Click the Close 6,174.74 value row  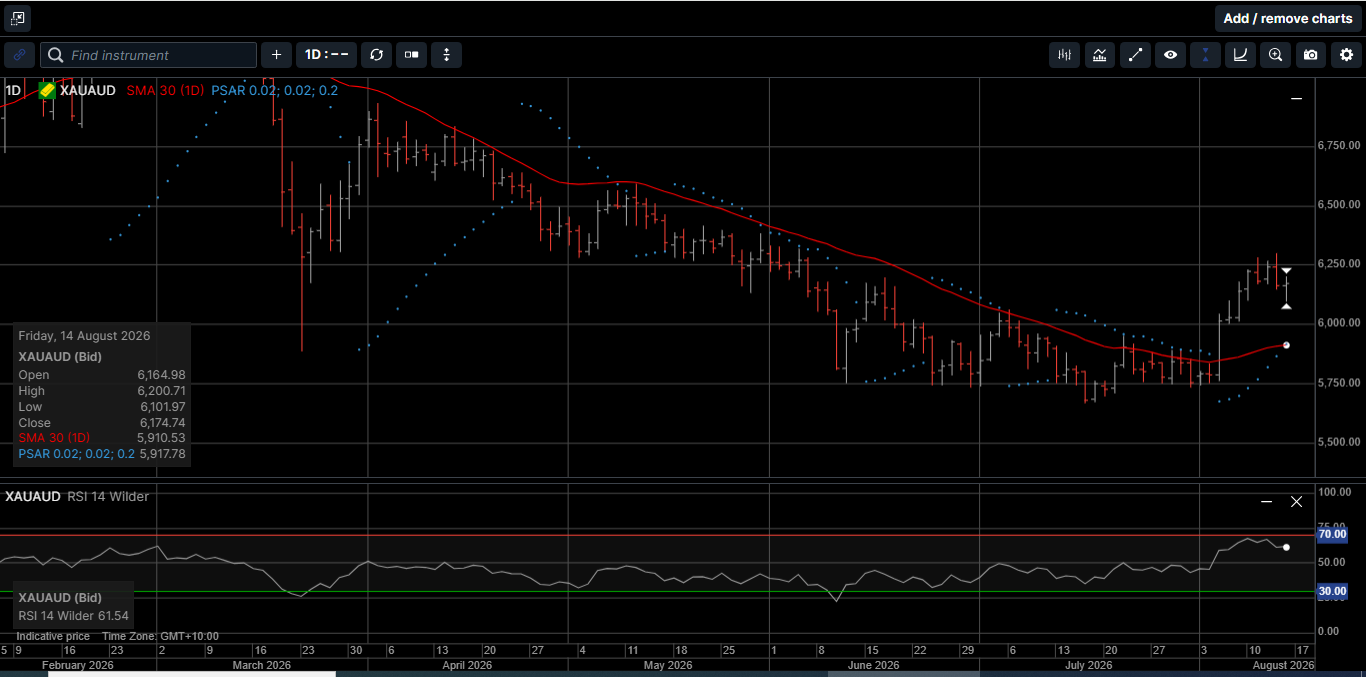[102, 423]
